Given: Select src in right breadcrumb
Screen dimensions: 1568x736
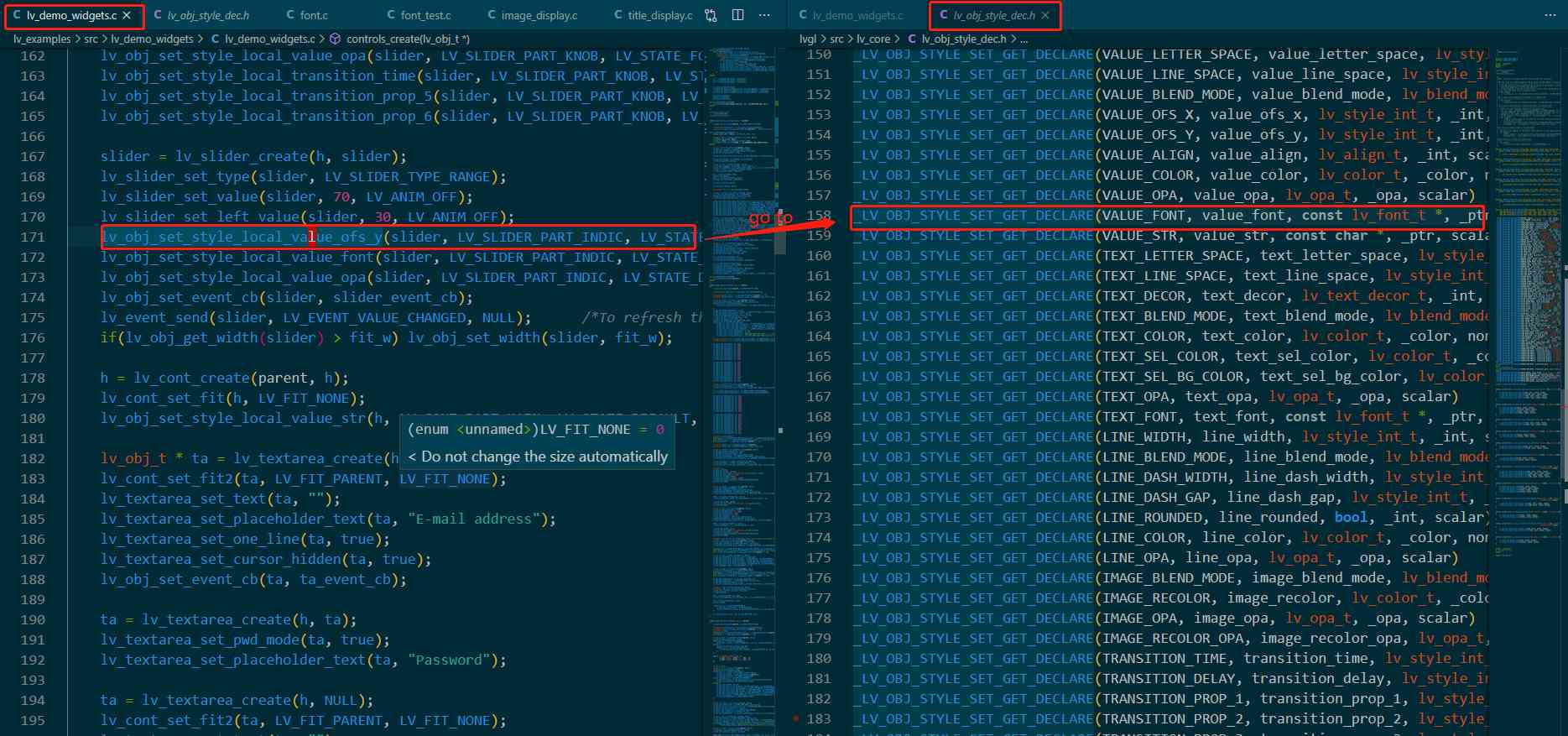Looking at the screenshot, I should [x=836, y=39].
